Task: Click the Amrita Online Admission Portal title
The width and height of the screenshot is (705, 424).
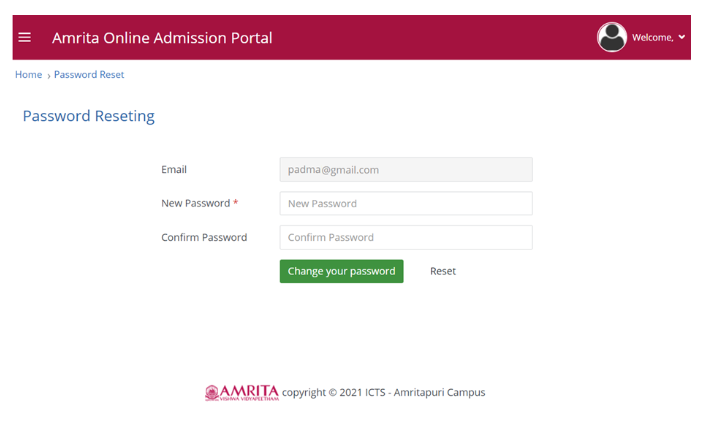Action: tap(162, 38)
